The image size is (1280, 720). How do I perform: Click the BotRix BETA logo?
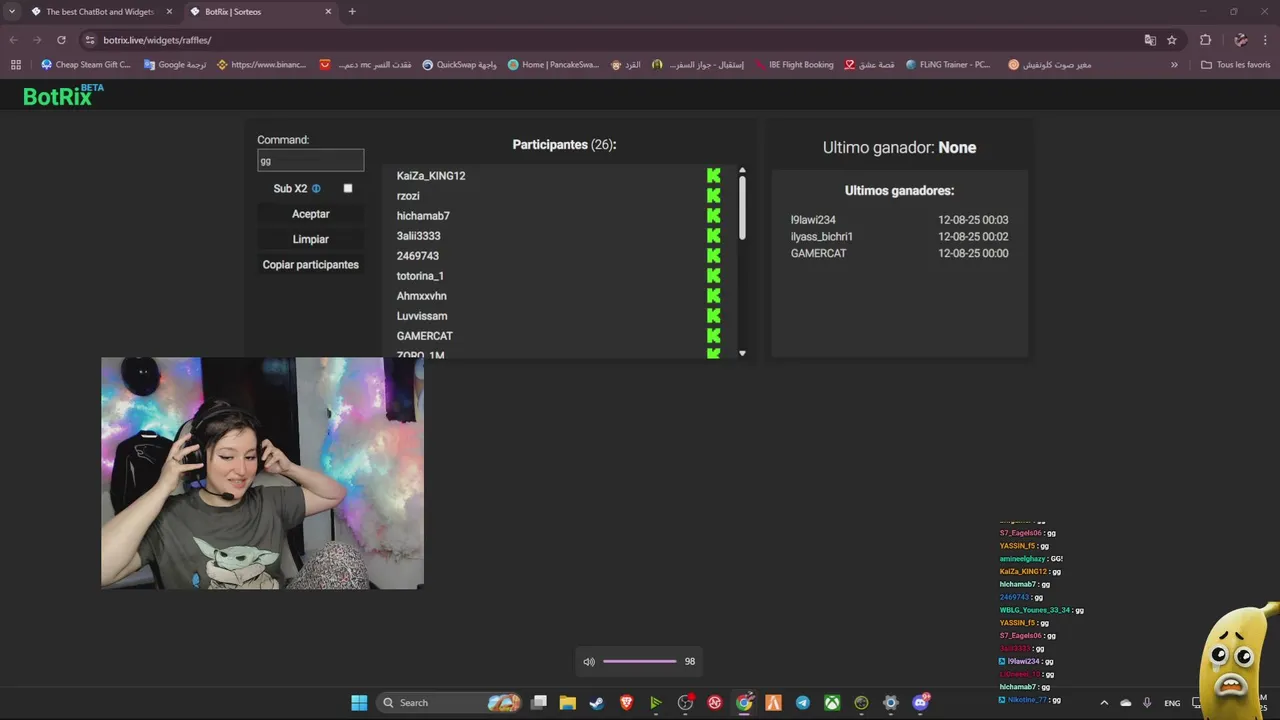tap(63, 95)
